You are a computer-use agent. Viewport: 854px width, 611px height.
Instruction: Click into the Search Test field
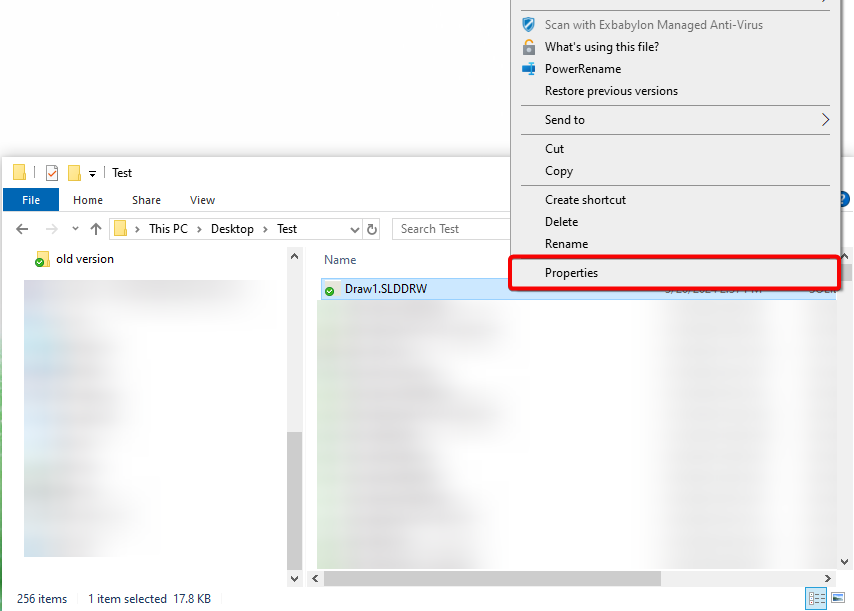[452, 229]
